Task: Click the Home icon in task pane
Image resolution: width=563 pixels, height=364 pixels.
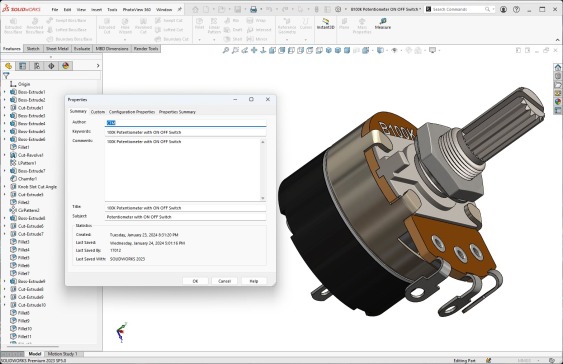Action: 558,67
